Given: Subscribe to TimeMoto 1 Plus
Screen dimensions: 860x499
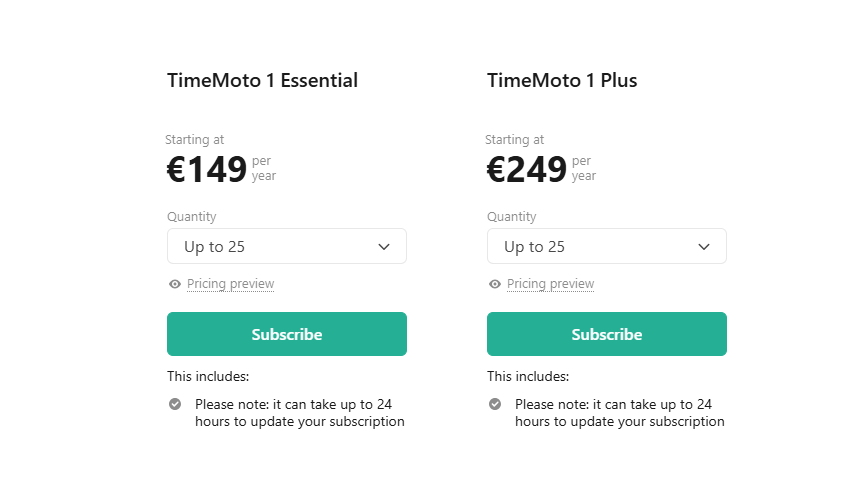Looking at the screenshot, I should 607,334.
